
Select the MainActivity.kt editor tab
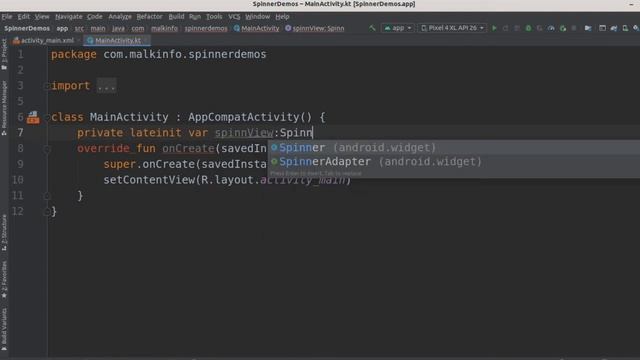pos(117,40)
